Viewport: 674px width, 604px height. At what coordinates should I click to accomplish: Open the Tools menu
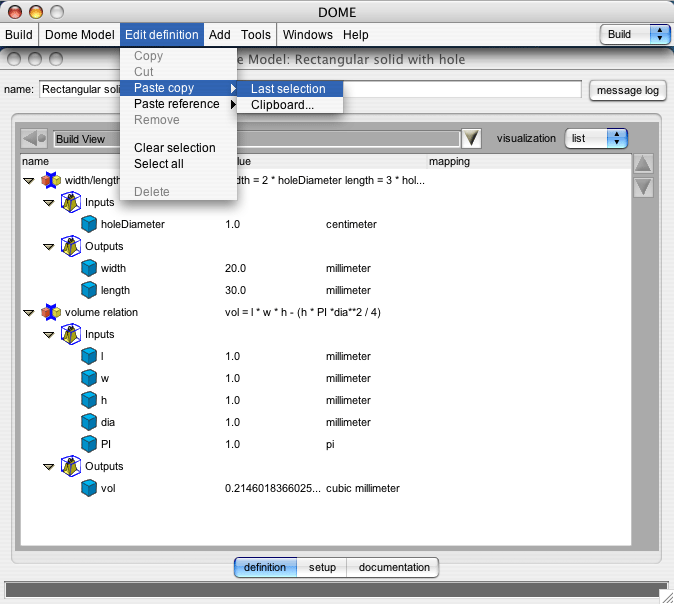click(x=256, y=34)
